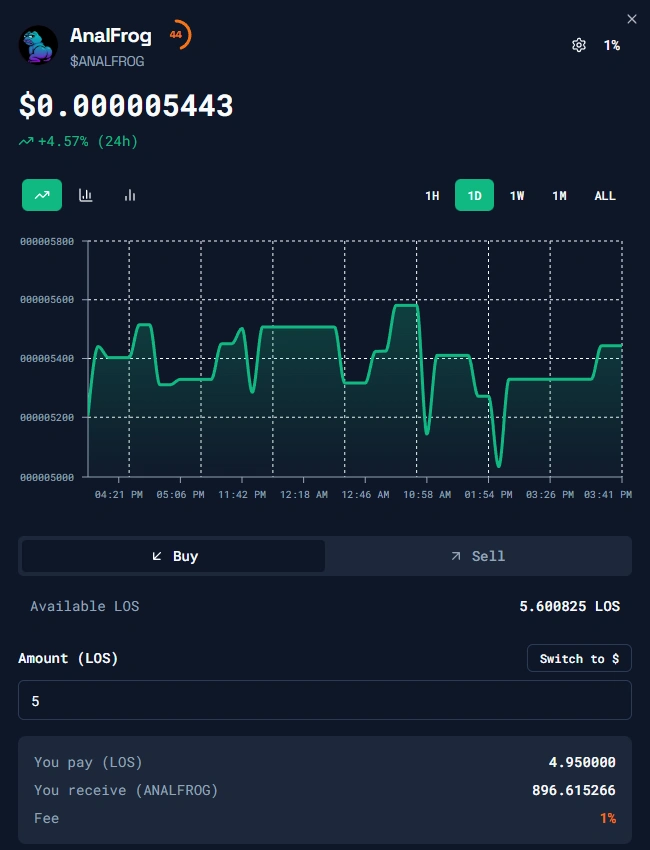Switch to the Buy tab
The height and width of the screenshot is (850, 650).
[174, 556]
